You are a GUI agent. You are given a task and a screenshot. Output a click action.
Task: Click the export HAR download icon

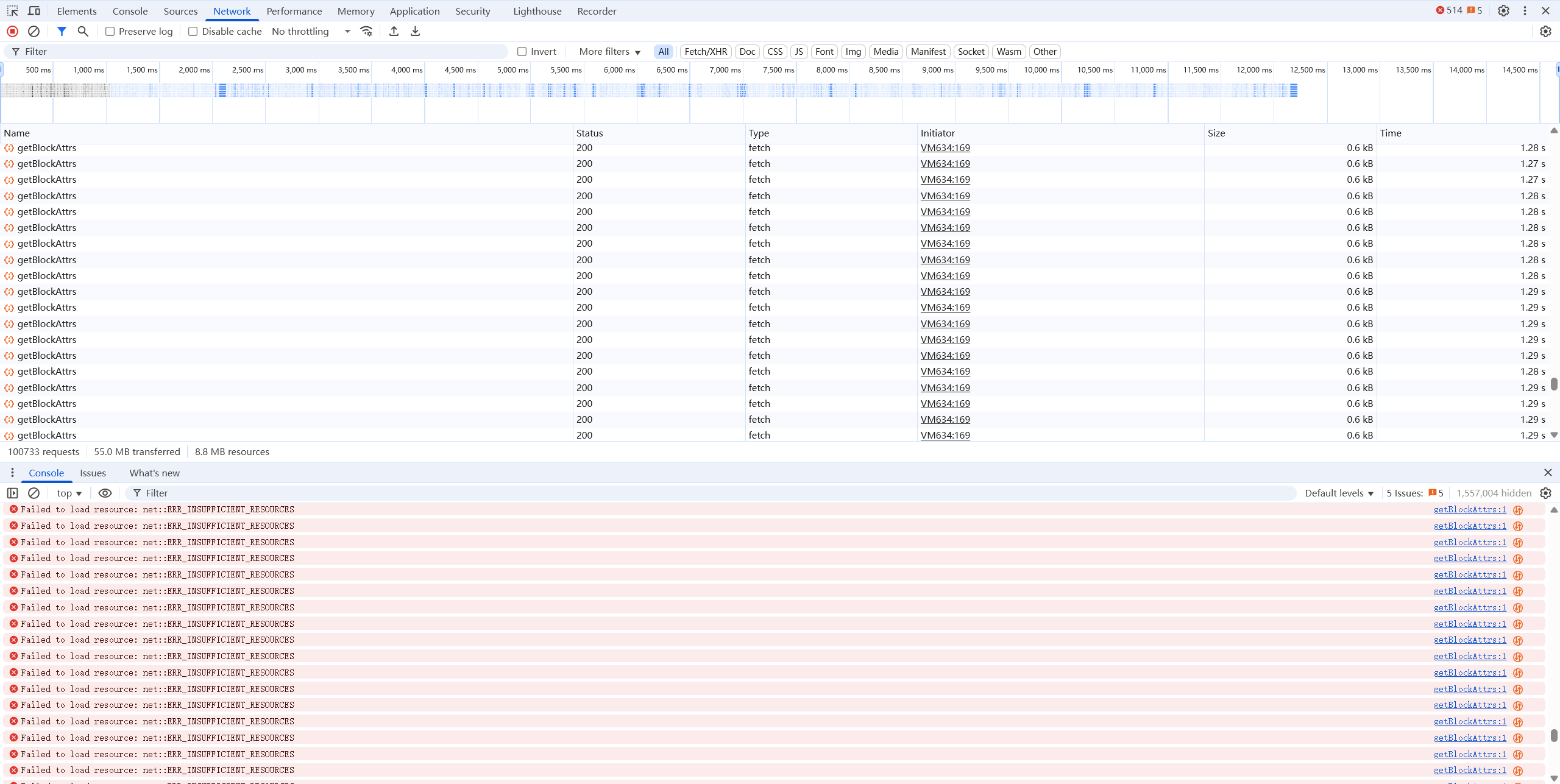point(415,31)
